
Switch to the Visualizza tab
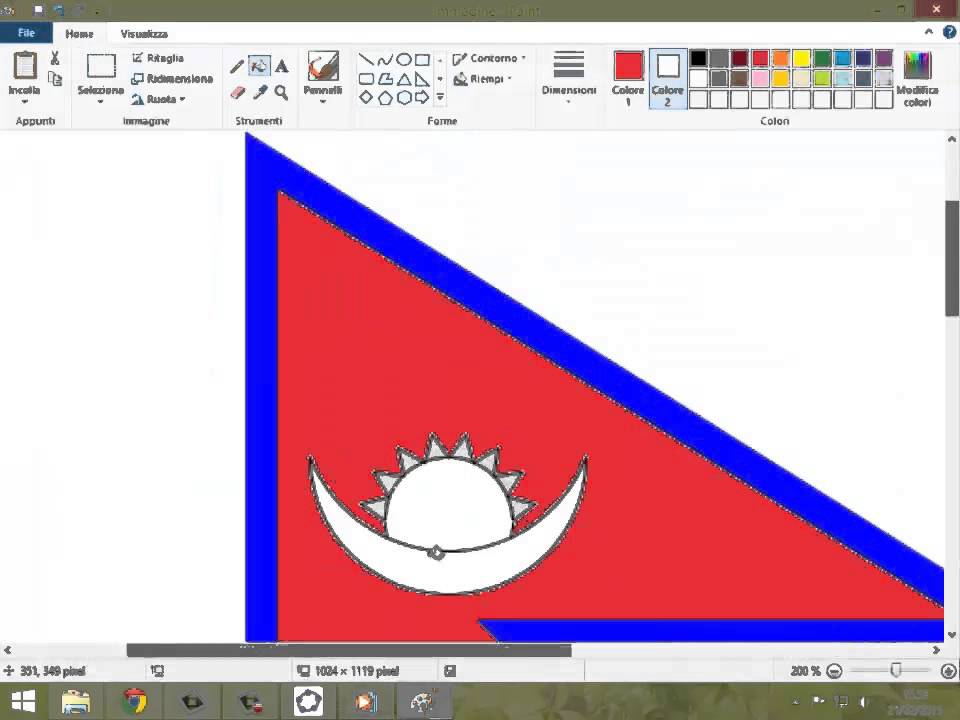point(144,34)
